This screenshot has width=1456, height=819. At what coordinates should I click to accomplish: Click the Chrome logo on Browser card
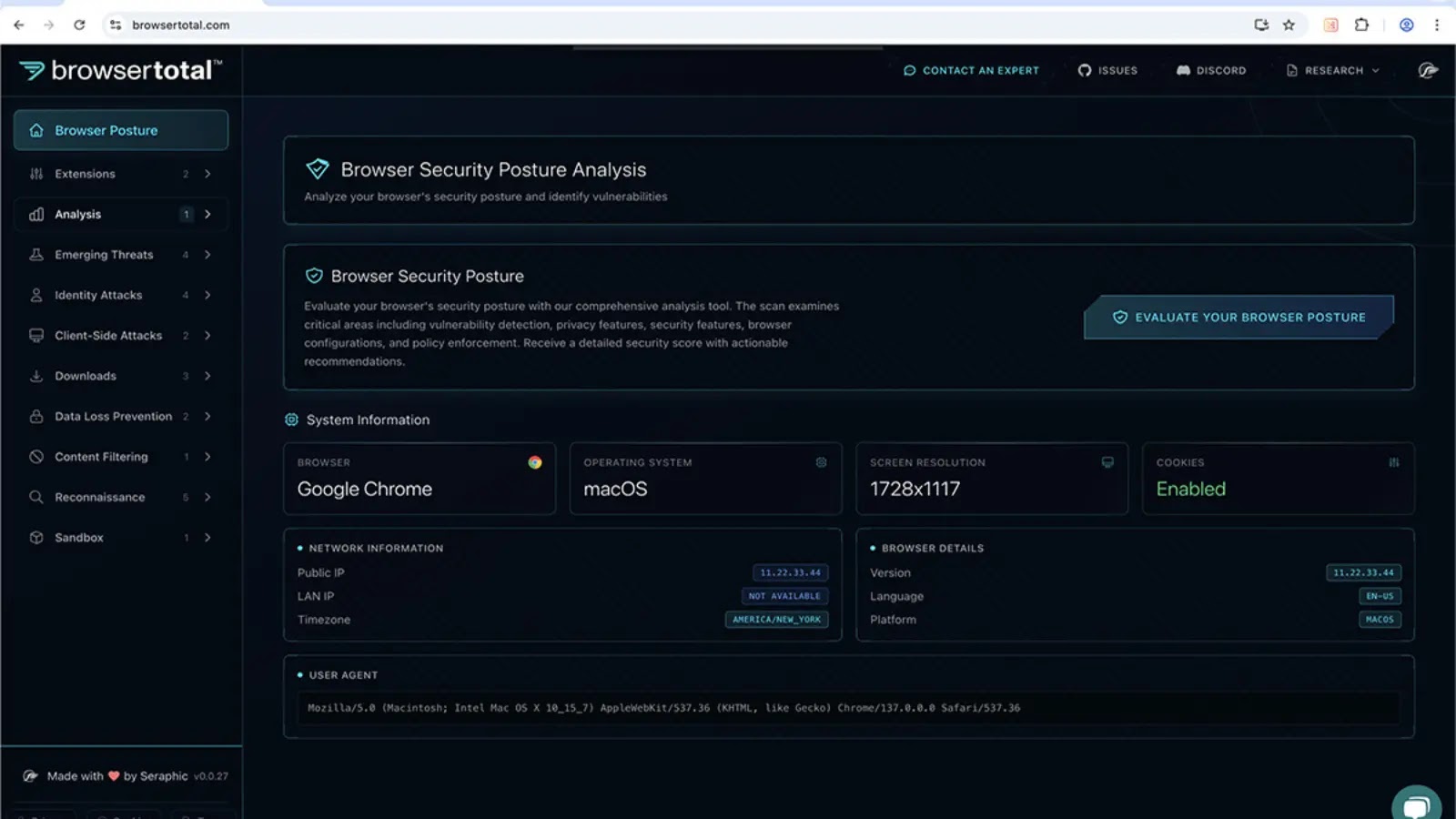click(535, 461)
